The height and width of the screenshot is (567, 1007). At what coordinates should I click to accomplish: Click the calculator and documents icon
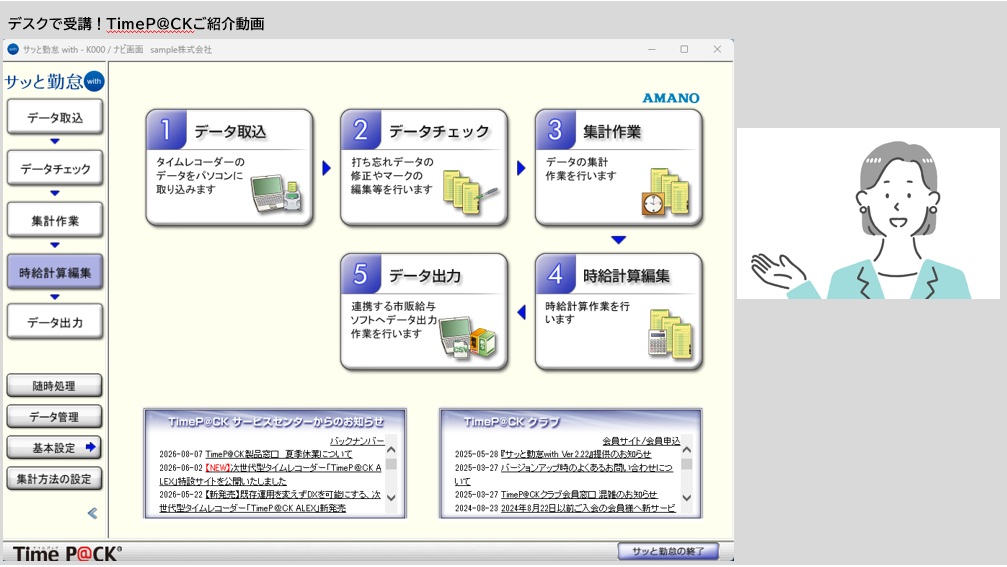pos(670,334)
